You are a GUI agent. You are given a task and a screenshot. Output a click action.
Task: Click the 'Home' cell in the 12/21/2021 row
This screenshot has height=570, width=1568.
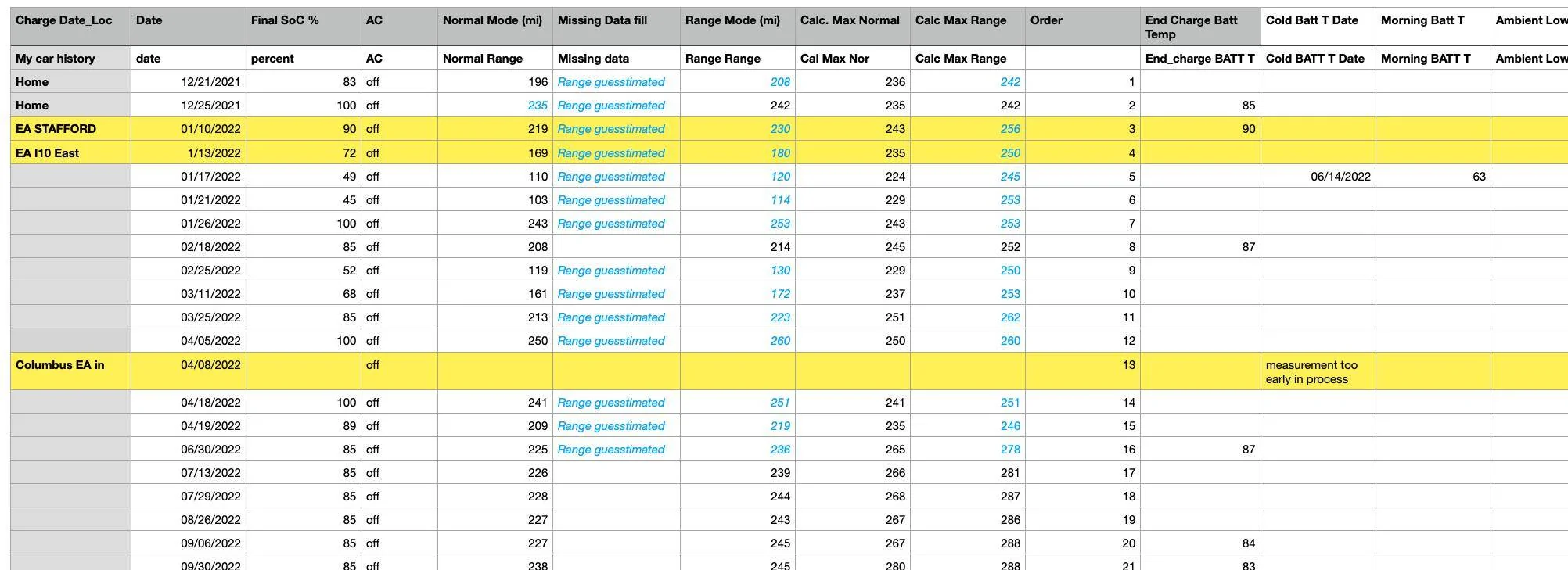point(70,81)
